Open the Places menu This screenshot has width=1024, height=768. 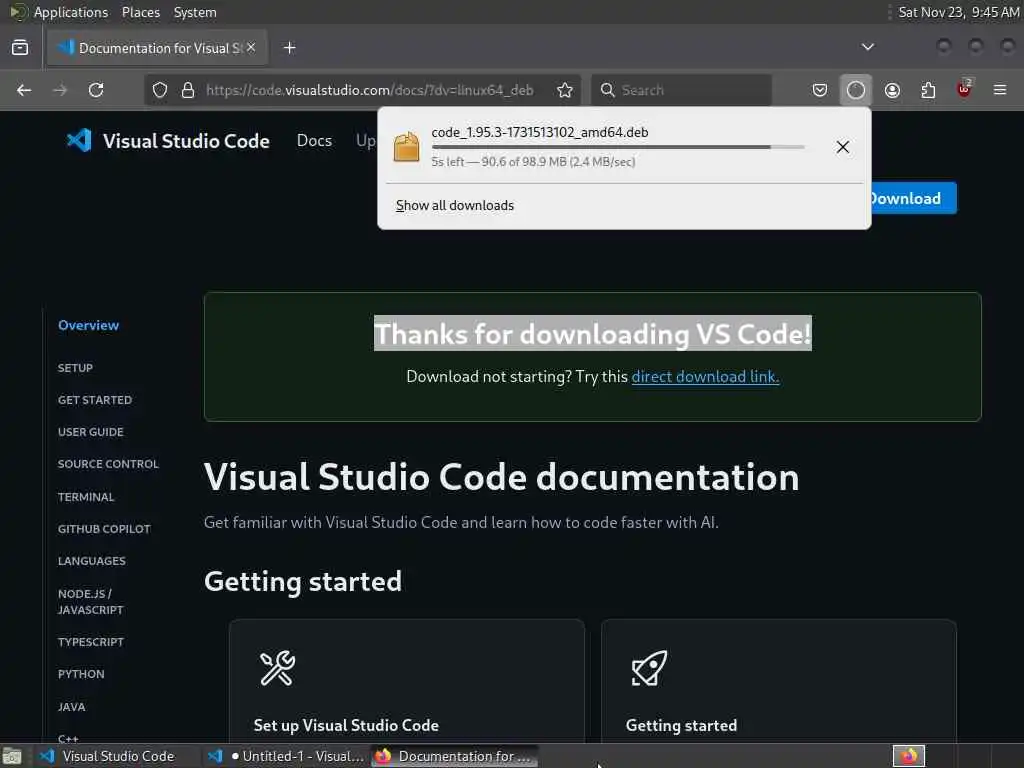[x=140, y=12]
